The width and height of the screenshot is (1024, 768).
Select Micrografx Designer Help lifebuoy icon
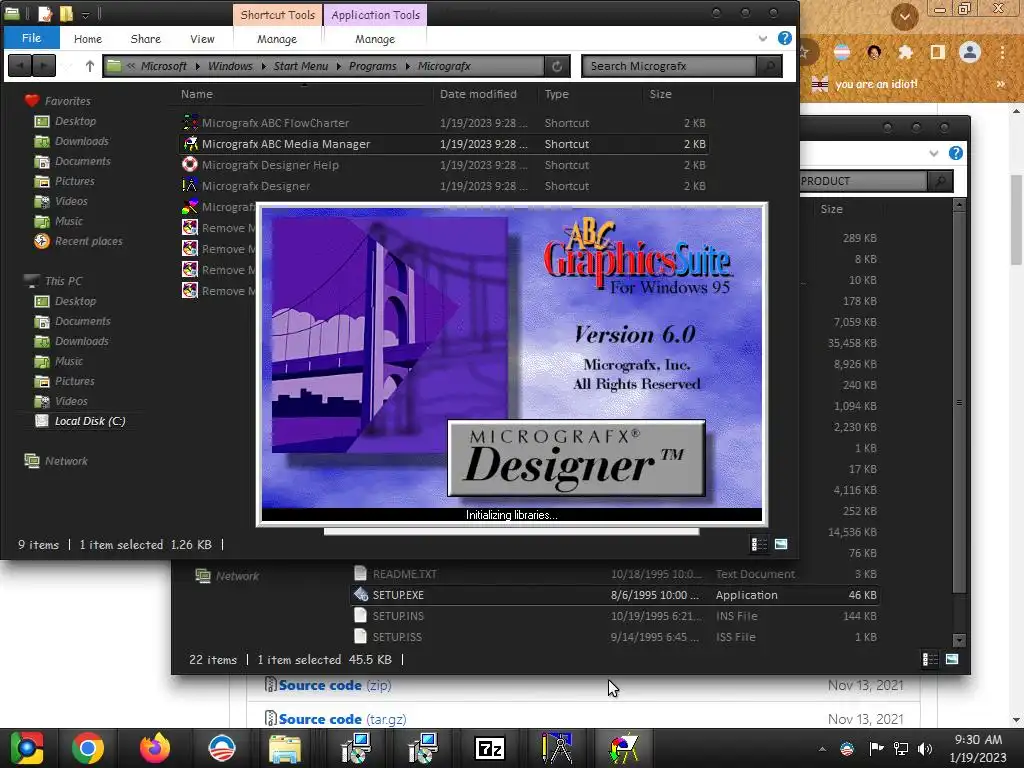(x=190, y=165)
